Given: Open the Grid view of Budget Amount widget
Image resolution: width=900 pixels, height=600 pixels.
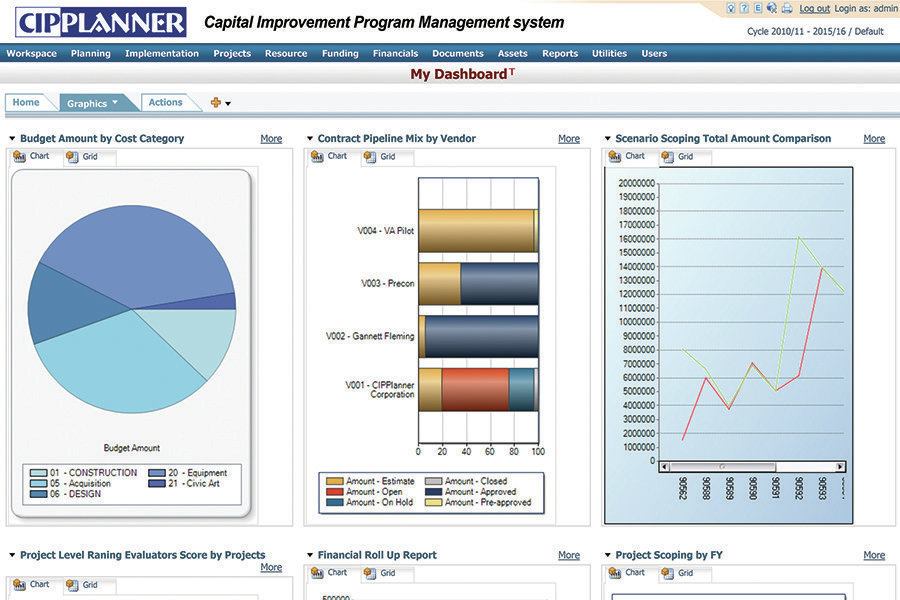Looking at the screenshot, I should [x=84, y=156].
